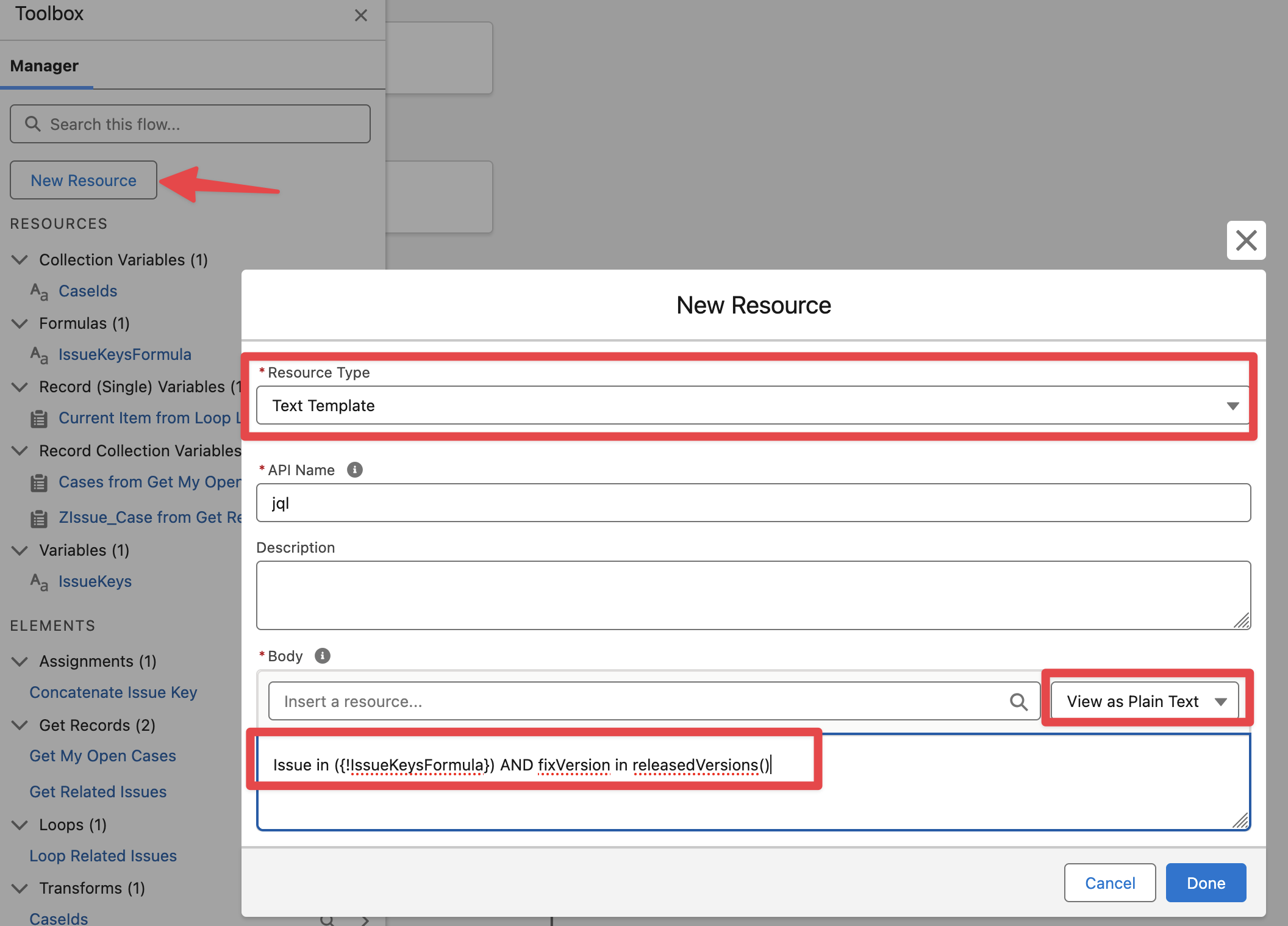
Task: Collapse the Formulas section
Action: click(20, 323)
